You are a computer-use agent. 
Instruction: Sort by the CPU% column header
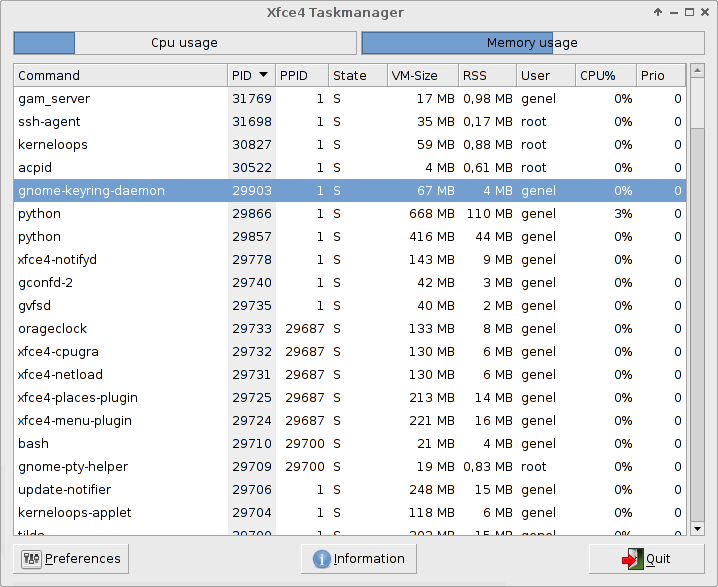pos(604,75)
